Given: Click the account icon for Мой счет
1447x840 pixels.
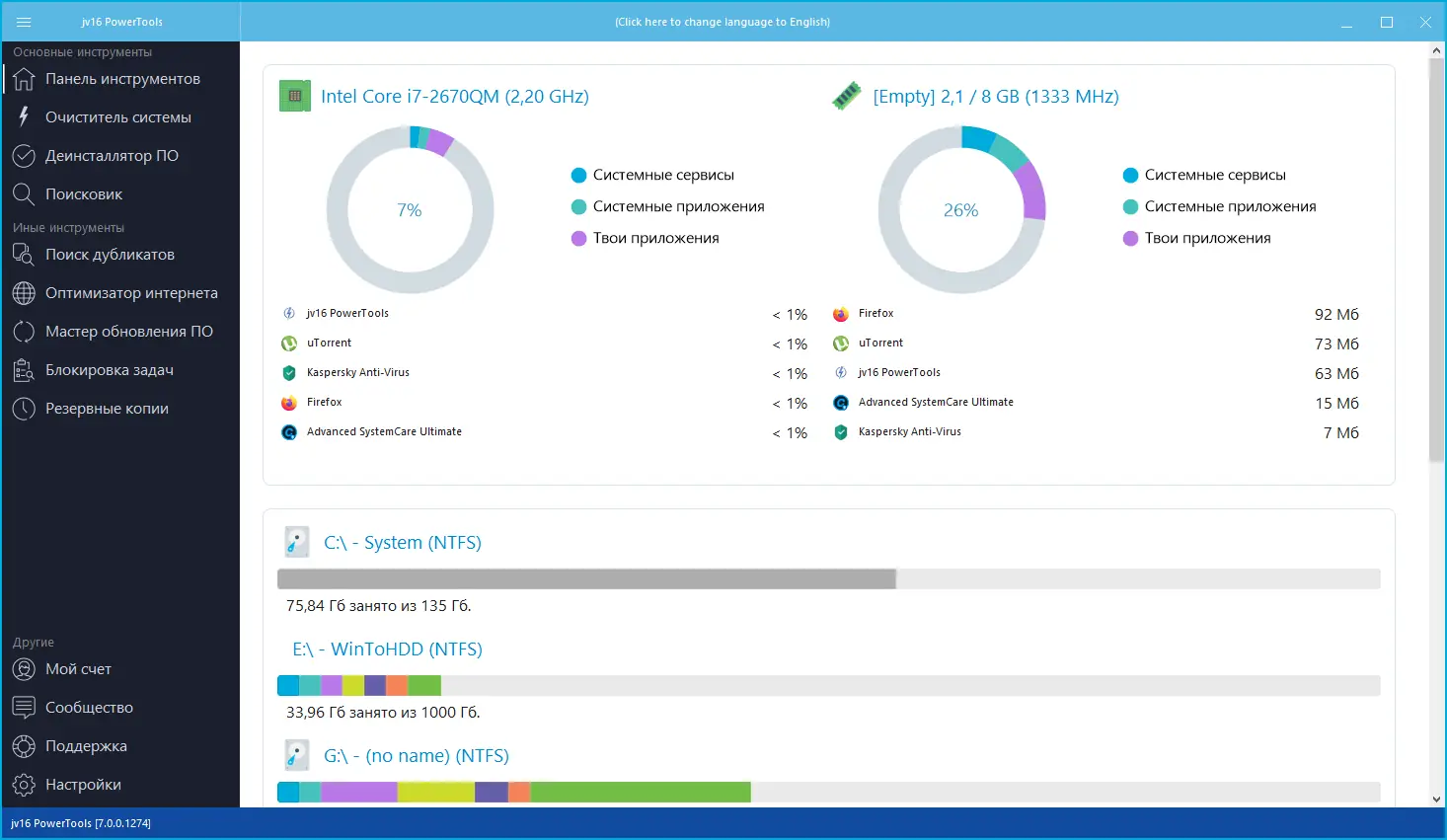Looking at the screenshot, I should point(24,669).
